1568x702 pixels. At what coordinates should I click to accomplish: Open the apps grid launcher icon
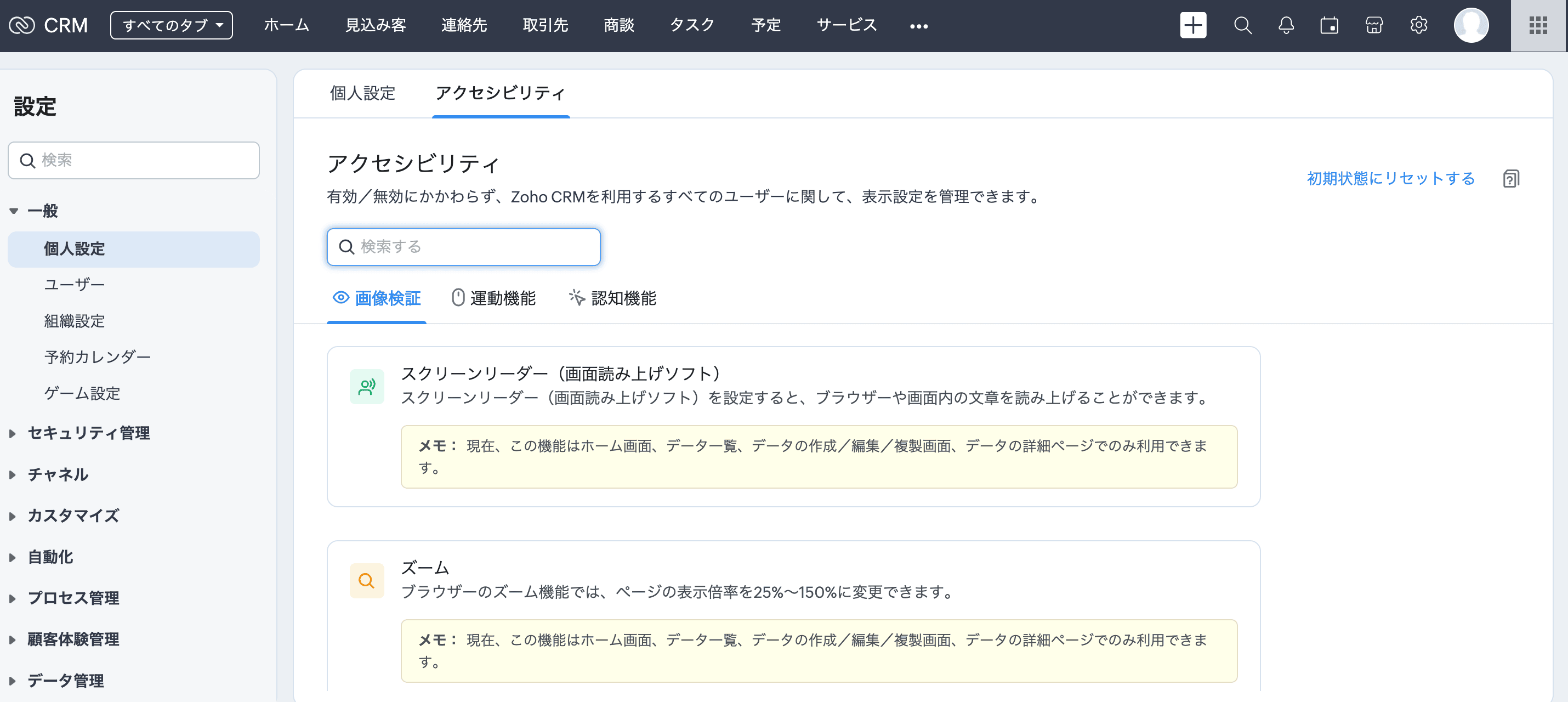[x=1537, y=26]
